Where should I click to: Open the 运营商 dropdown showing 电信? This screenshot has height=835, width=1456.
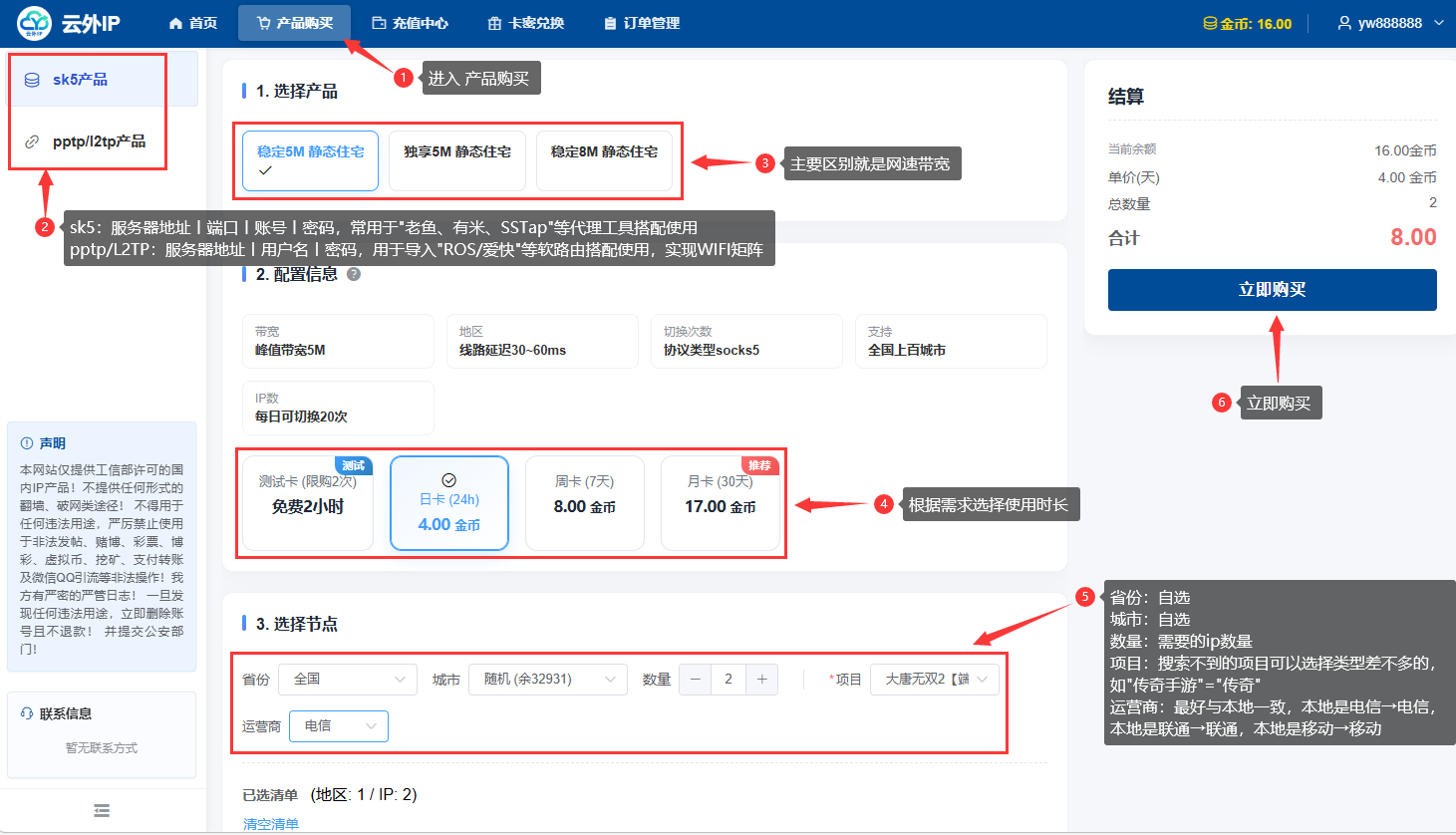pyautogui.click(x=338, y=726)
